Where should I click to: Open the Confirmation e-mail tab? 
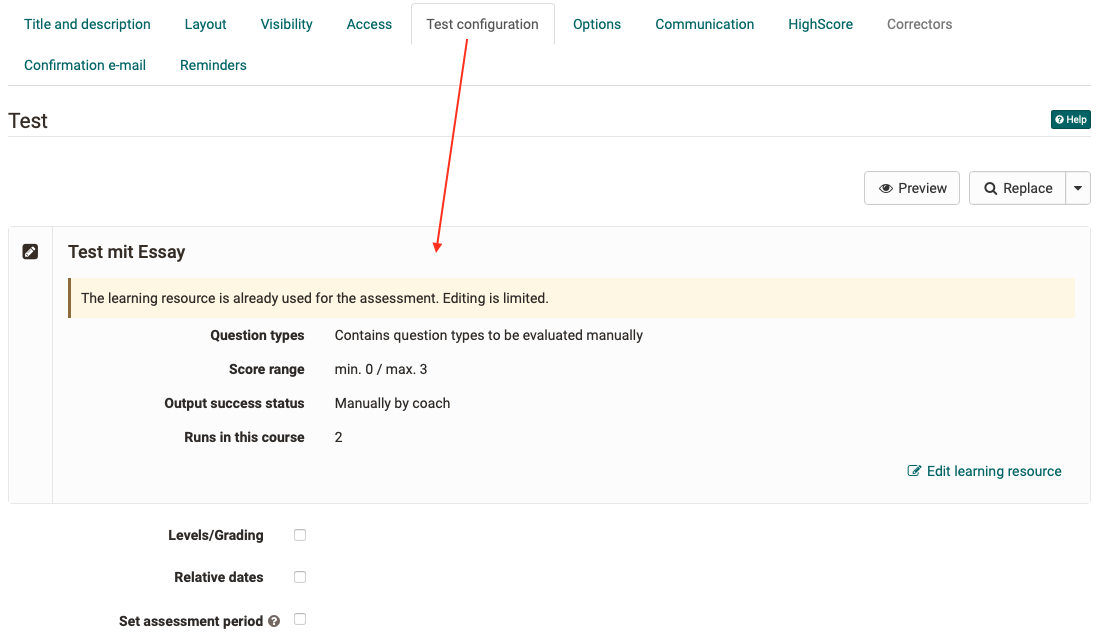[85, 64]
